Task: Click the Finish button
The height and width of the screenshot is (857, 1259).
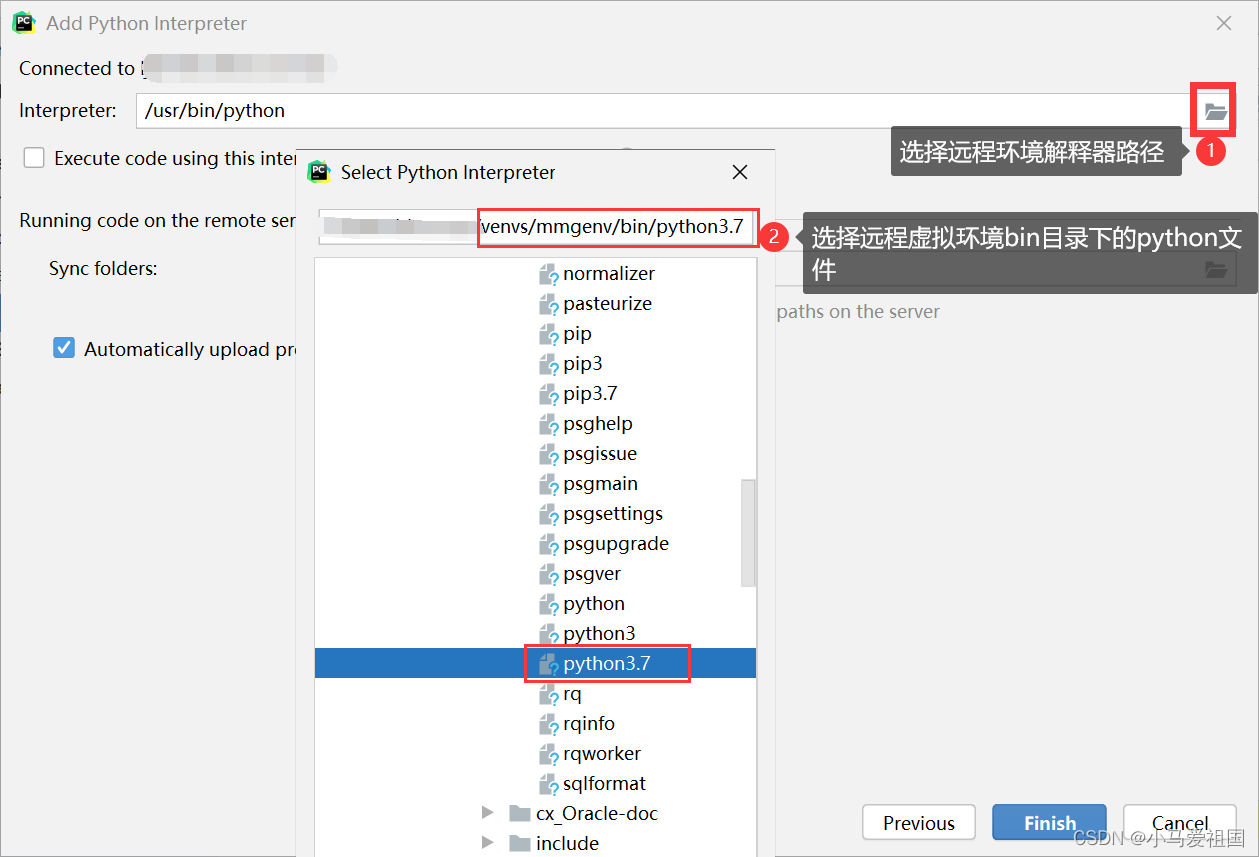Action: pos(1049,823)
